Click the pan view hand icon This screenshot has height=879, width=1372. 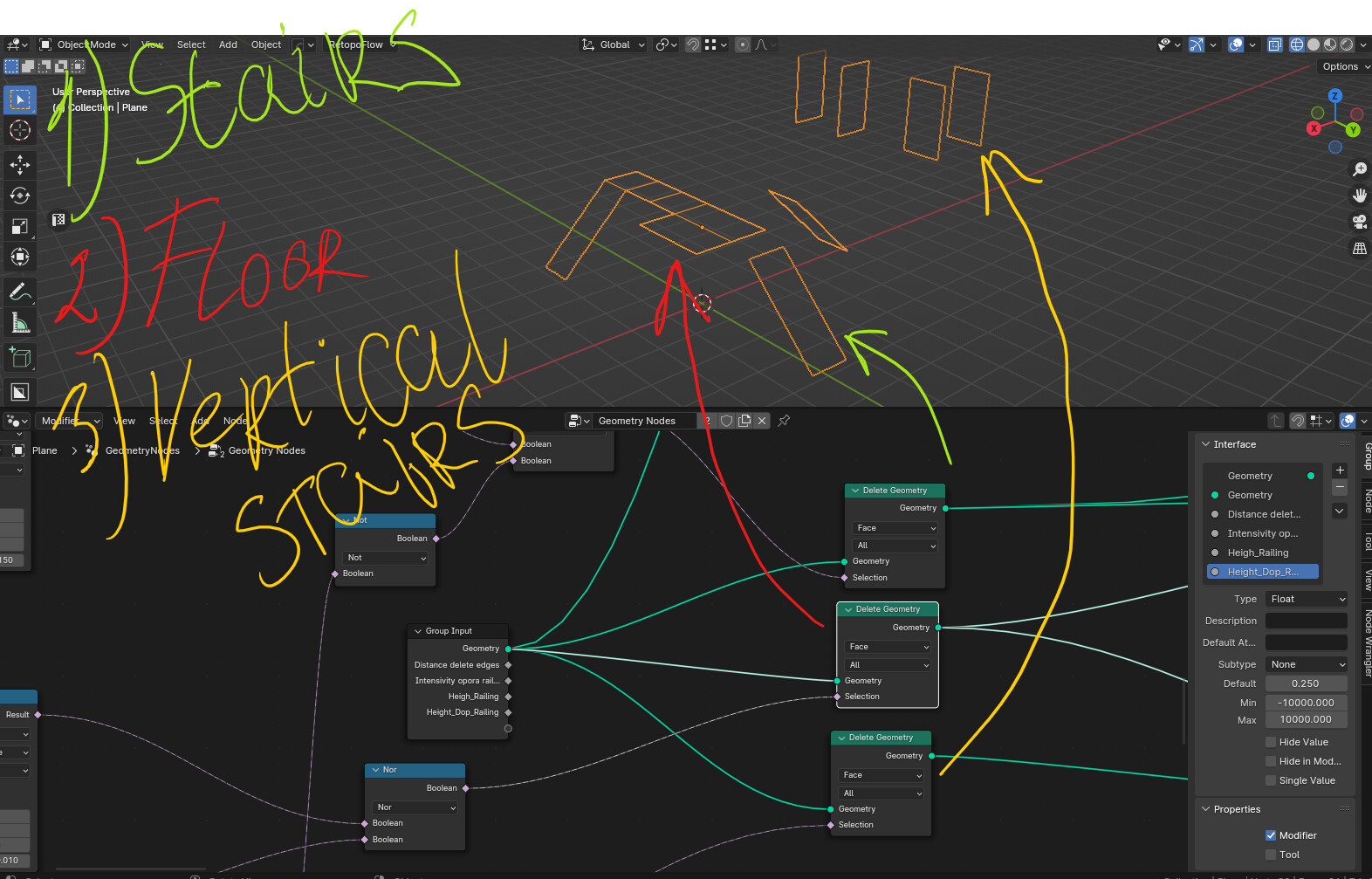click(x=1359, y=196)
